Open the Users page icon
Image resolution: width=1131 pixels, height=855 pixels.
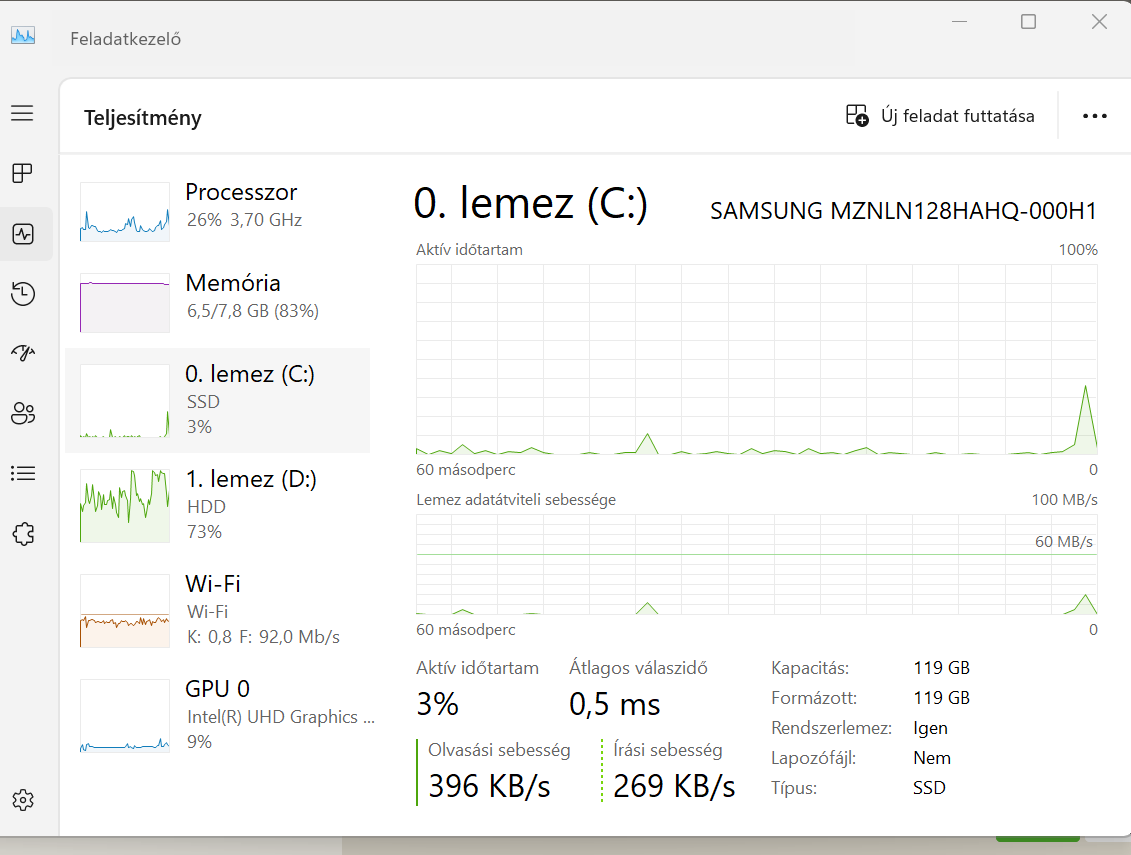coord(23,413)
